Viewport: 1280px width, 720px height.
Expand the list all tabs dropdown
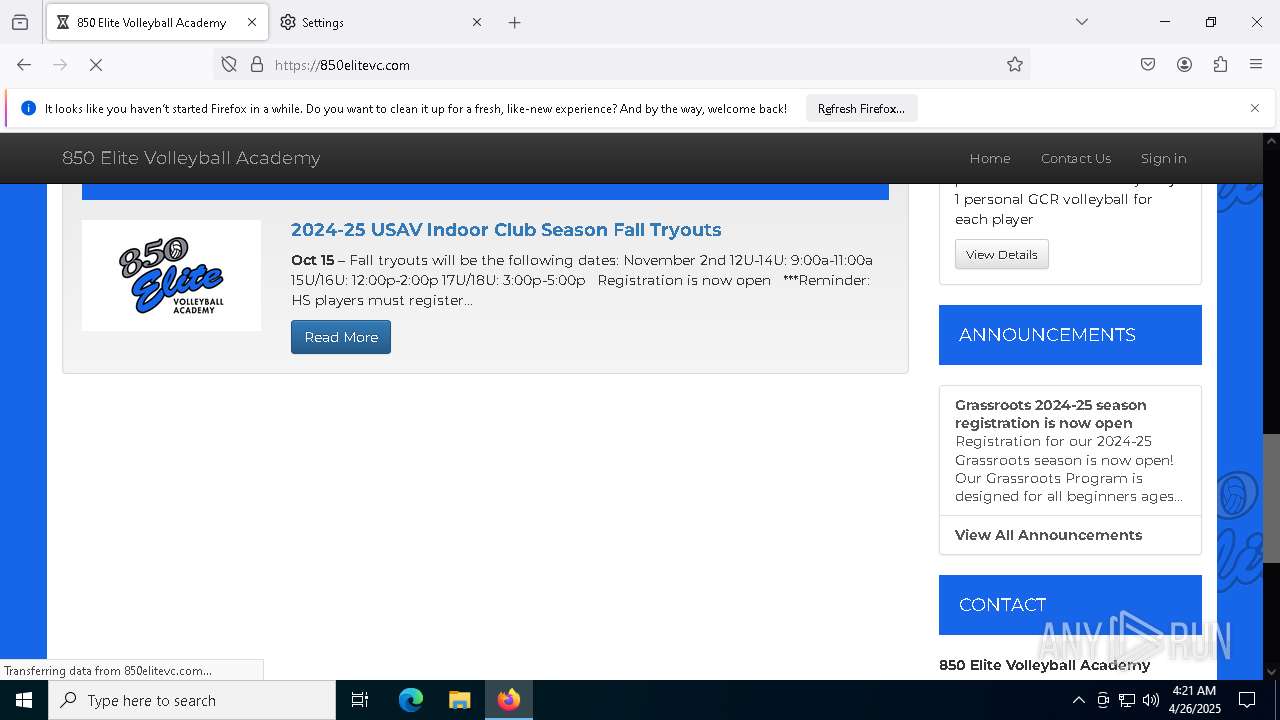tap(1082, 22)
